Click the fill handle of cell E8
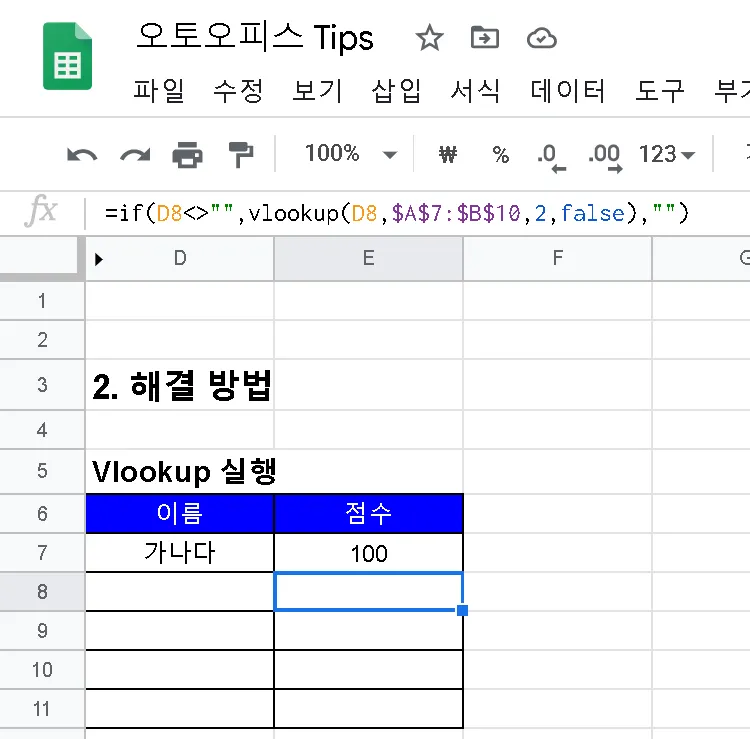This screenshot has height=739, width=750. [x=462, y=610]
